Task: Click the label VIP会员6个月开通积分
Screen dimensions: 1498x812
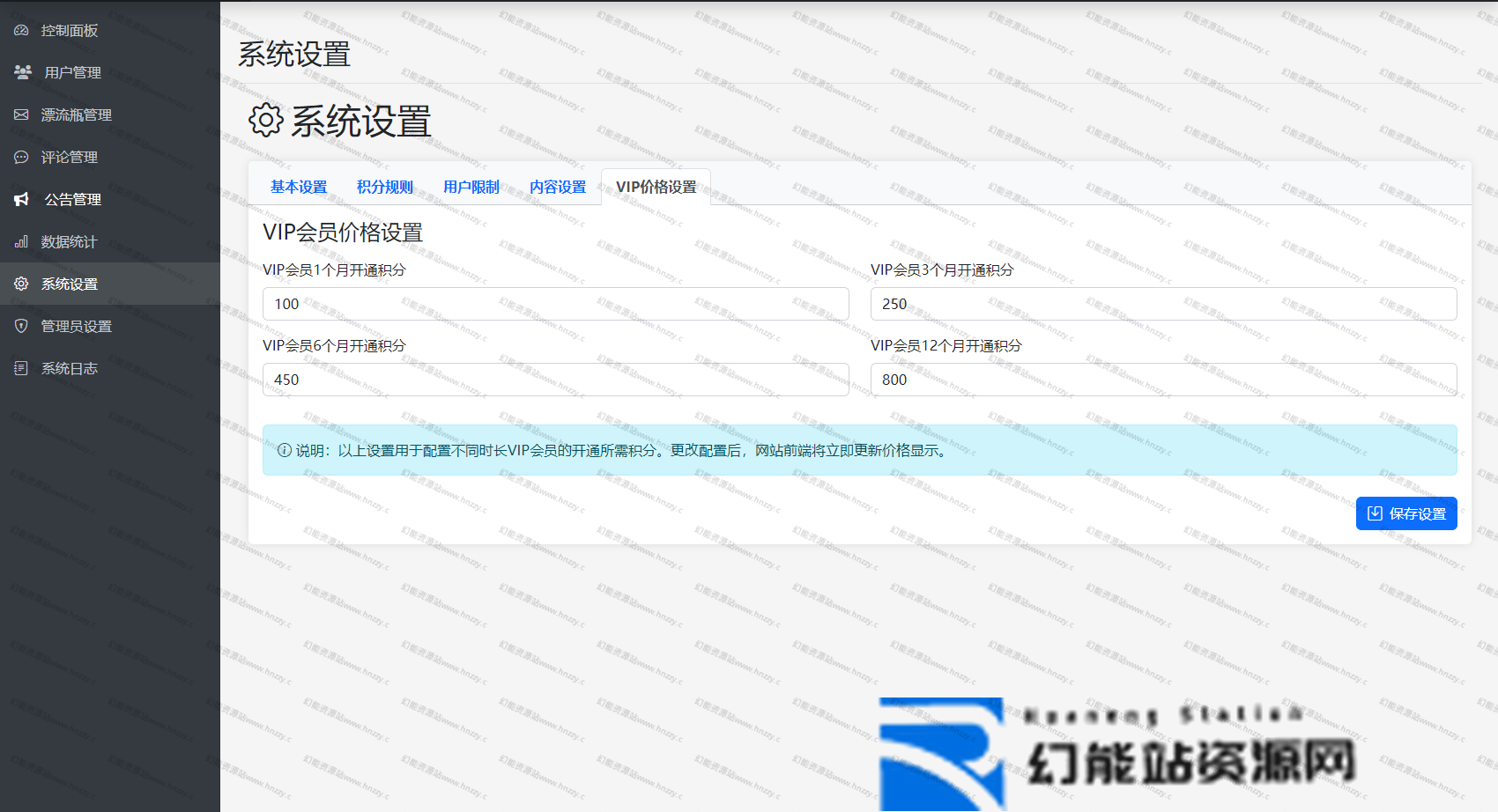Action: tap(334, 346)
